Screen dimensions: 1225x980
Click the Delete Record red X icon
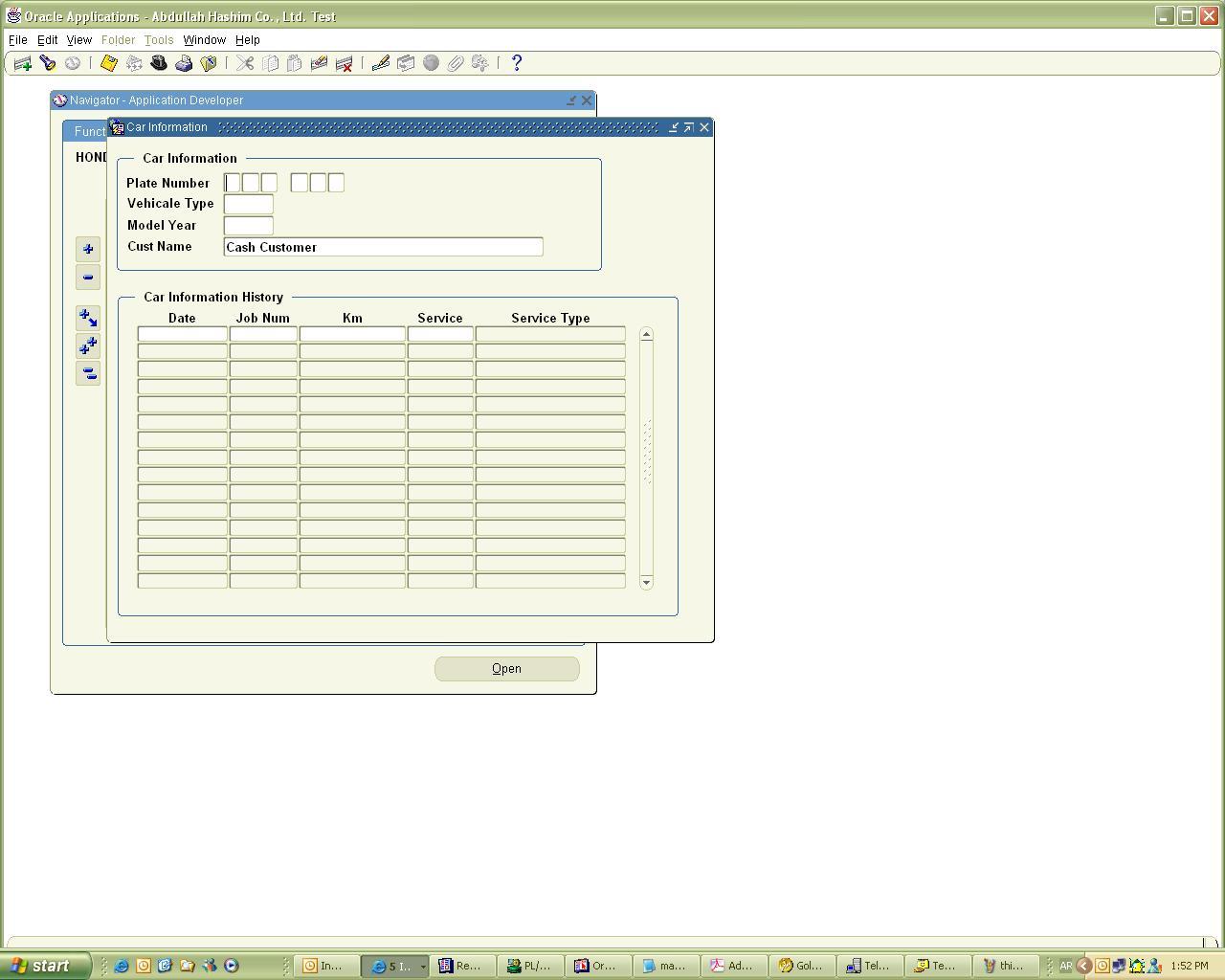click(x=344, y=63)
